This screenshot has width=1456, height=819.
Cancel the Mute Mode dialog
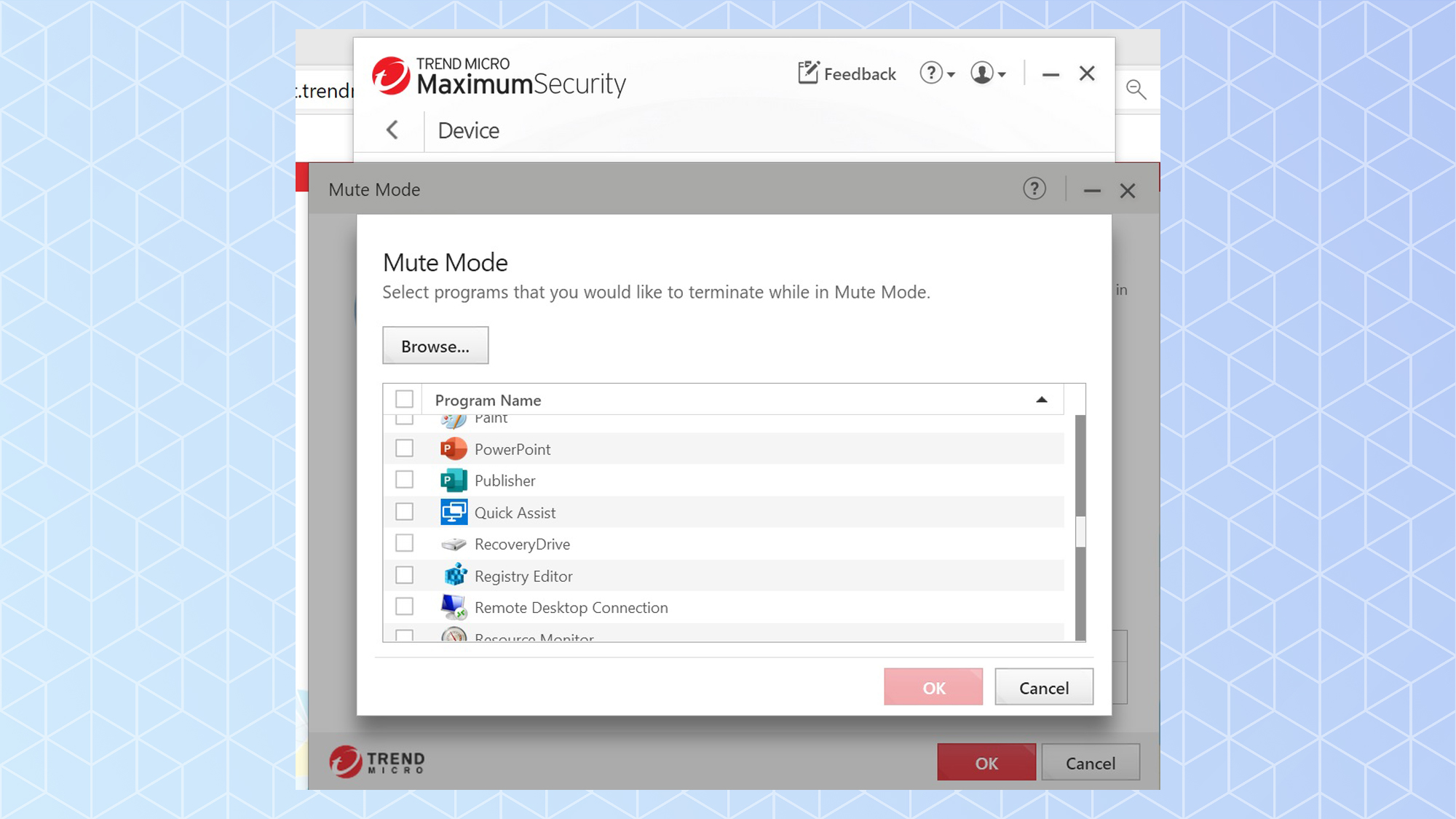tap(1043, 687)
